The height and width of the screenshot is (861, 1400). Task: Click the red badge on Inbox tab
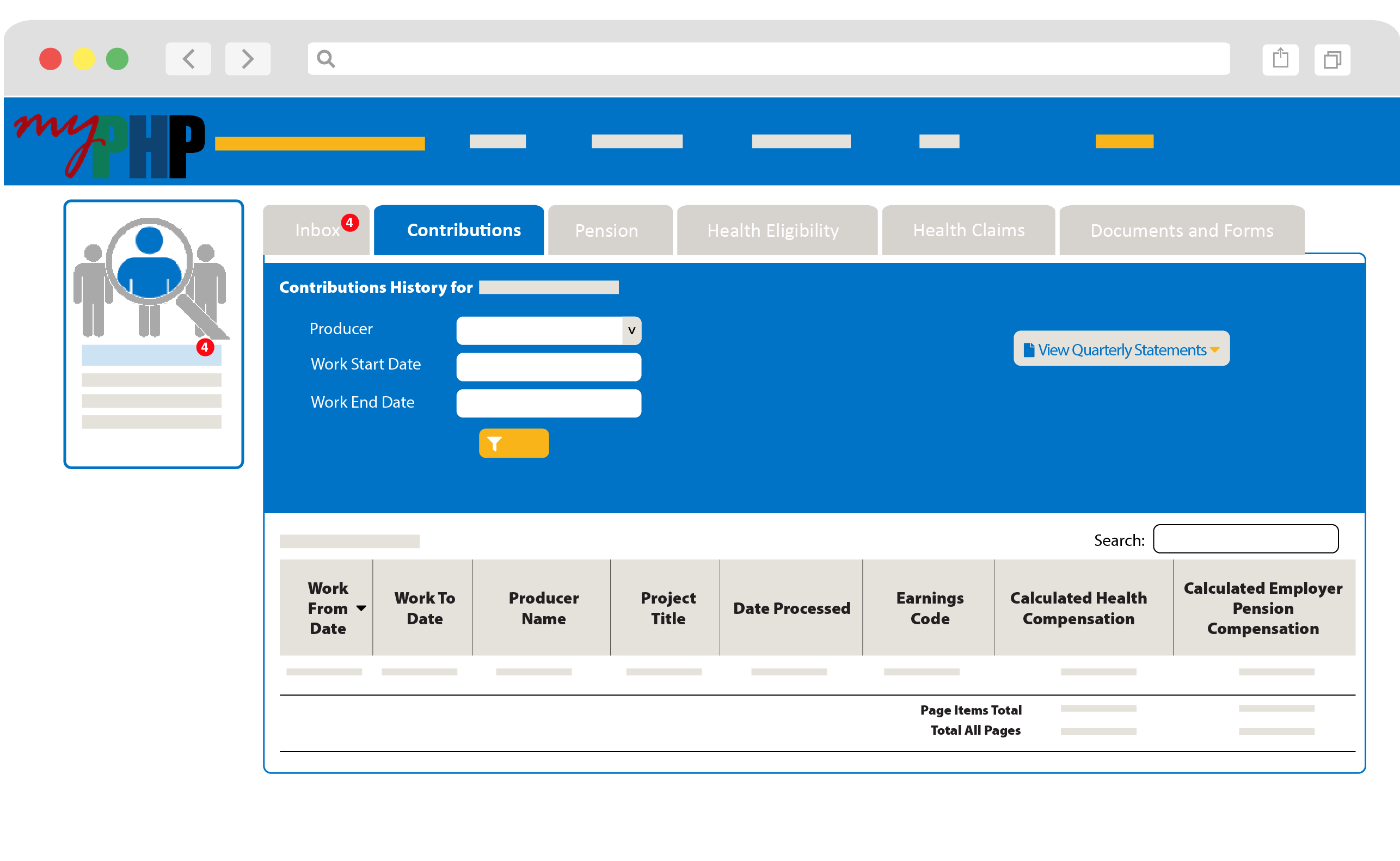tap(349, 223)
